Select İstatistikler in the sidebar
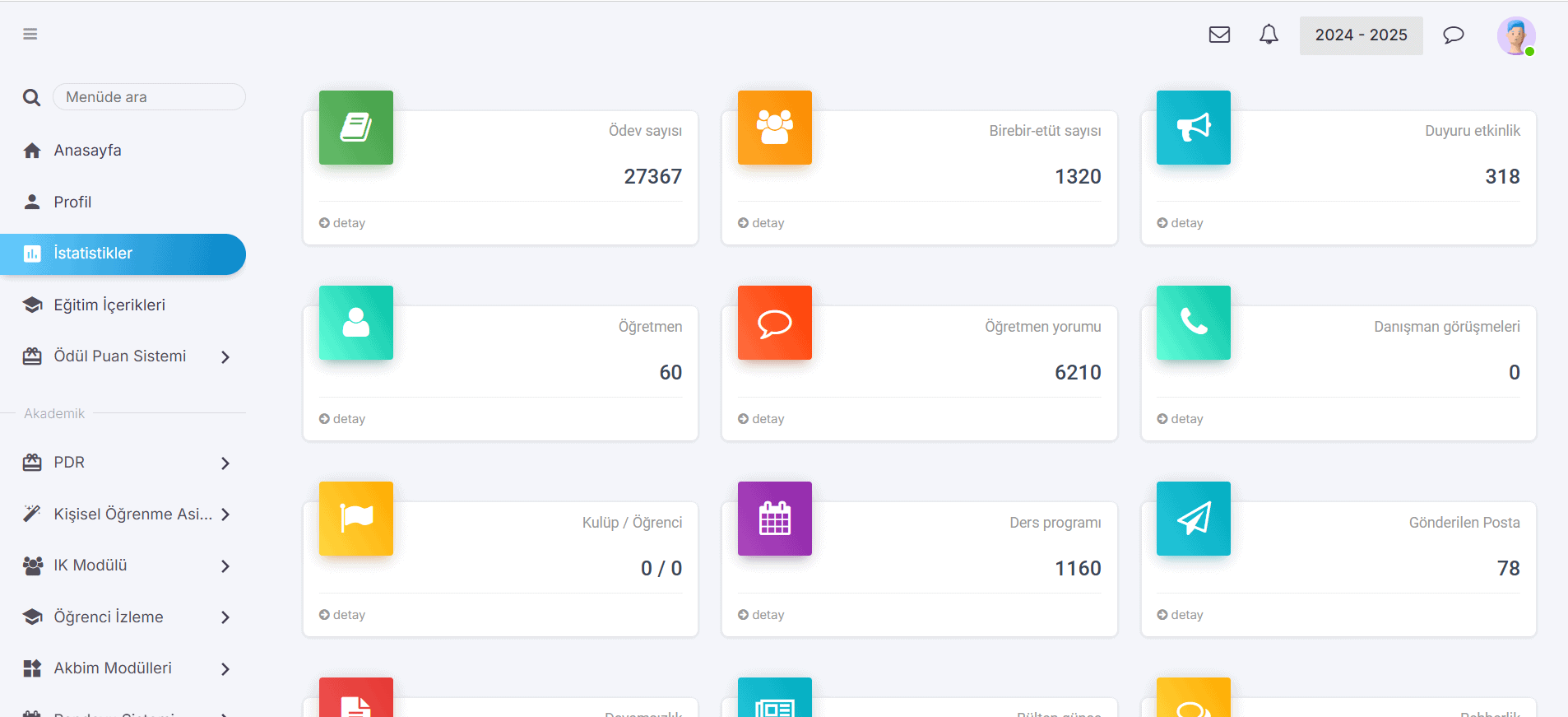Viewport: 1568px width, 717px height. (x=123, y=254)
